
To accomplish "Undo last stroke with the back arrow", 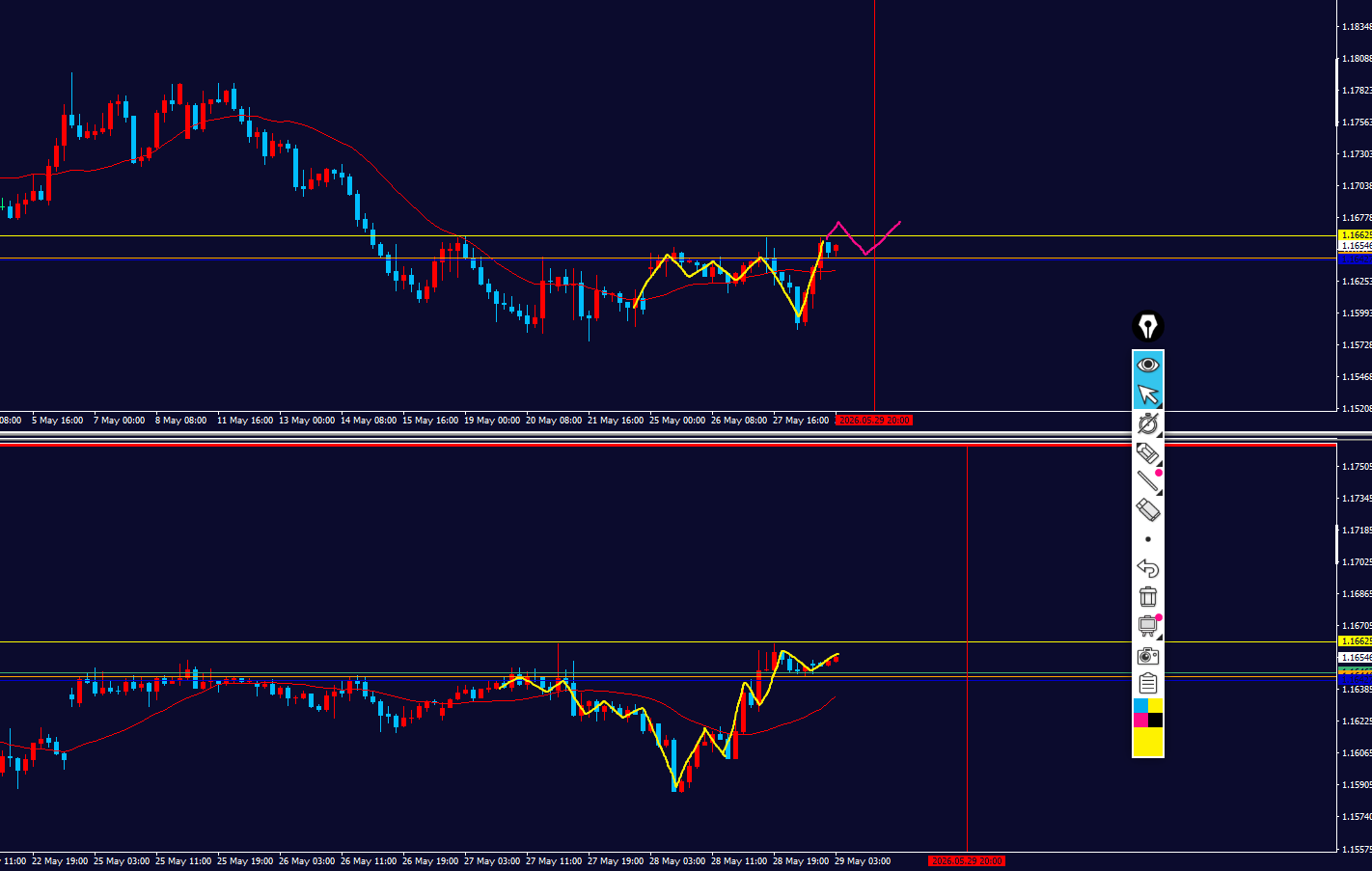I will pos(1147,568).
